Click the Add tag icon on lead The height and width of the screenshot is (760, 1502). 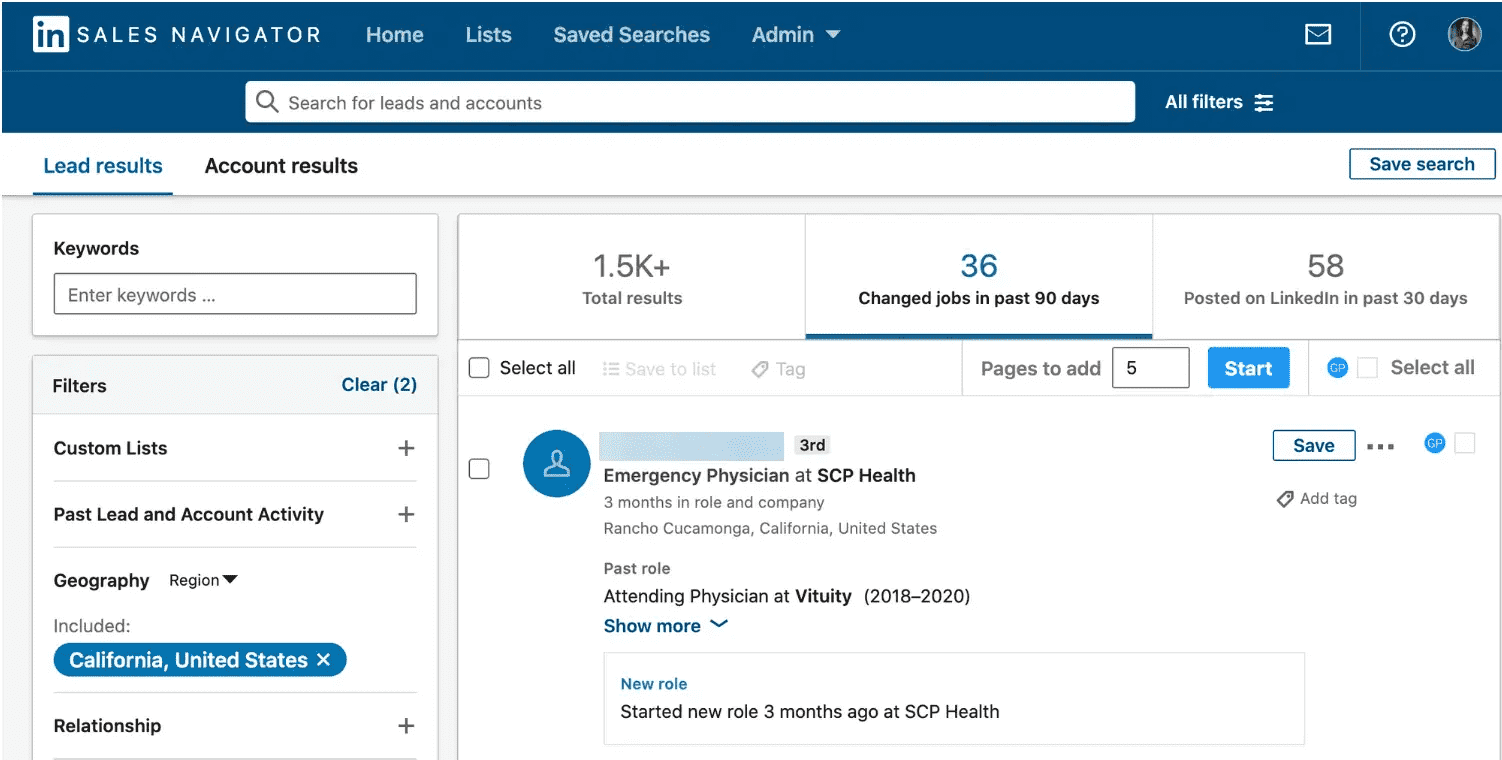(x=1286, y=499)
